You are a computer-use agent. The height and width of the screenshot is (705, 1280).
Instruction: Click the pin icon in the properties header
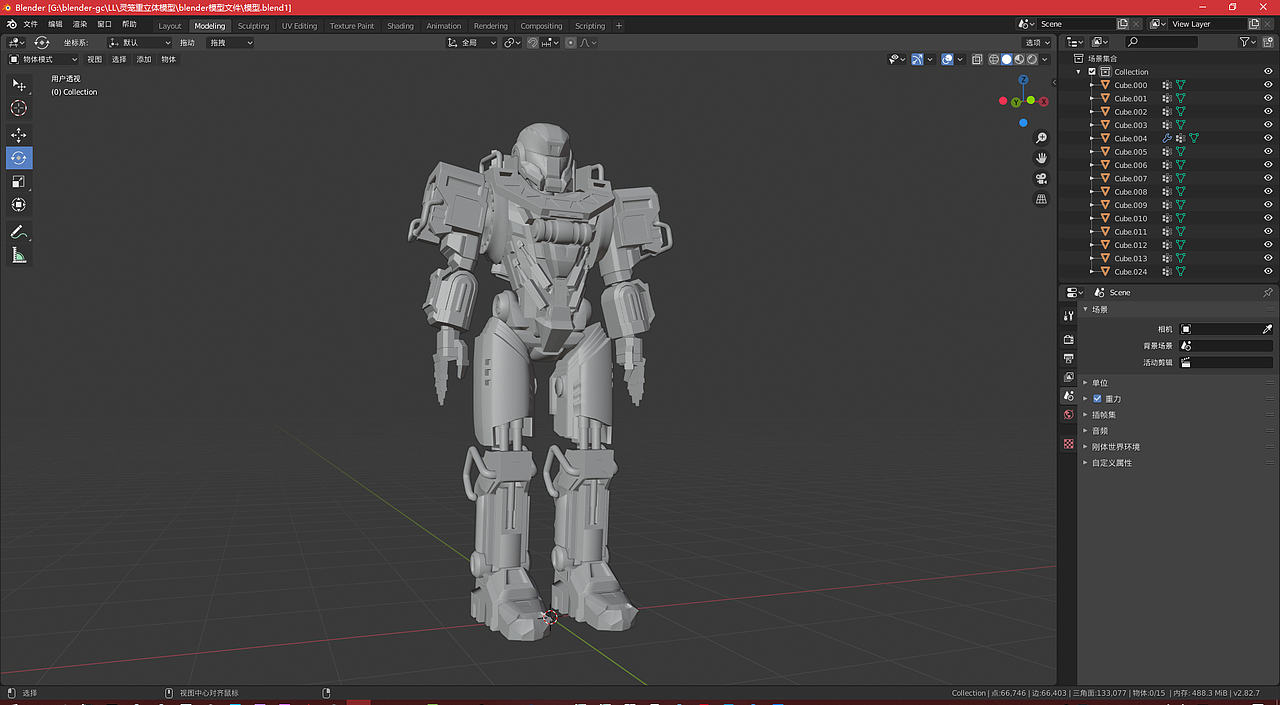click(x=1269, y=292)
